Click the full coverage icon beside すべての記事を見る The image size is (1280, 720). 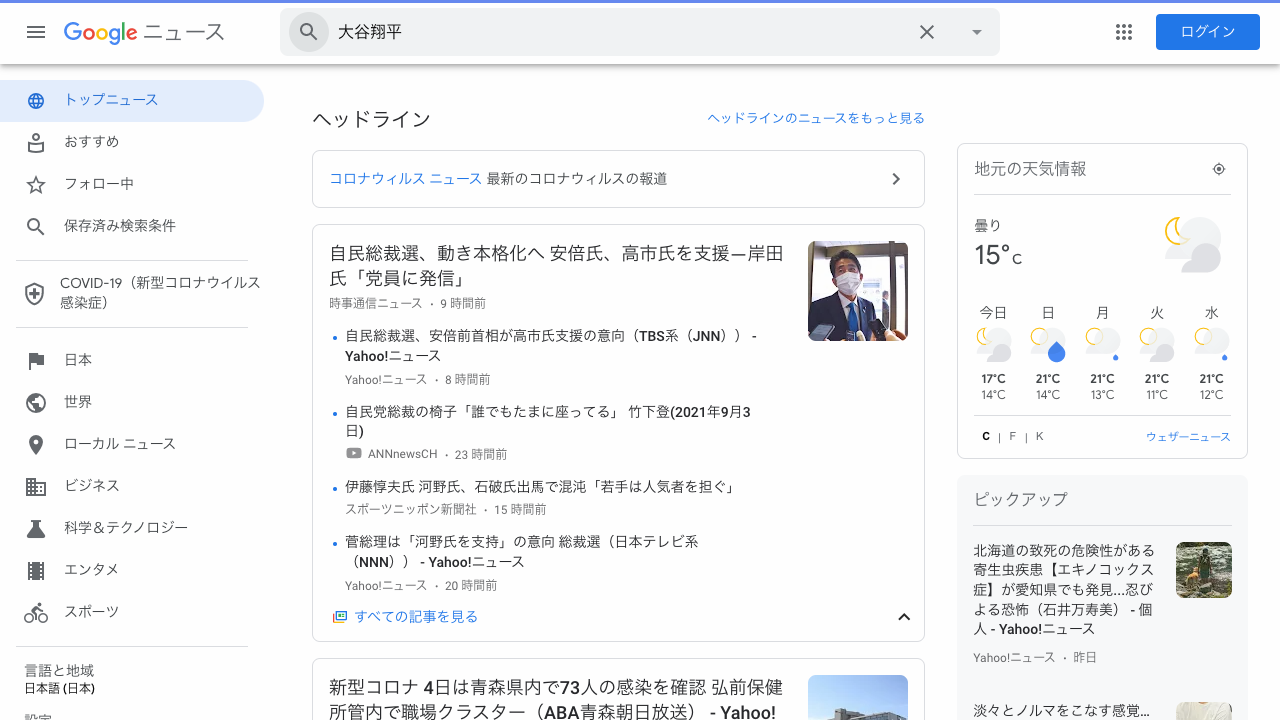[x=340, y=616]
